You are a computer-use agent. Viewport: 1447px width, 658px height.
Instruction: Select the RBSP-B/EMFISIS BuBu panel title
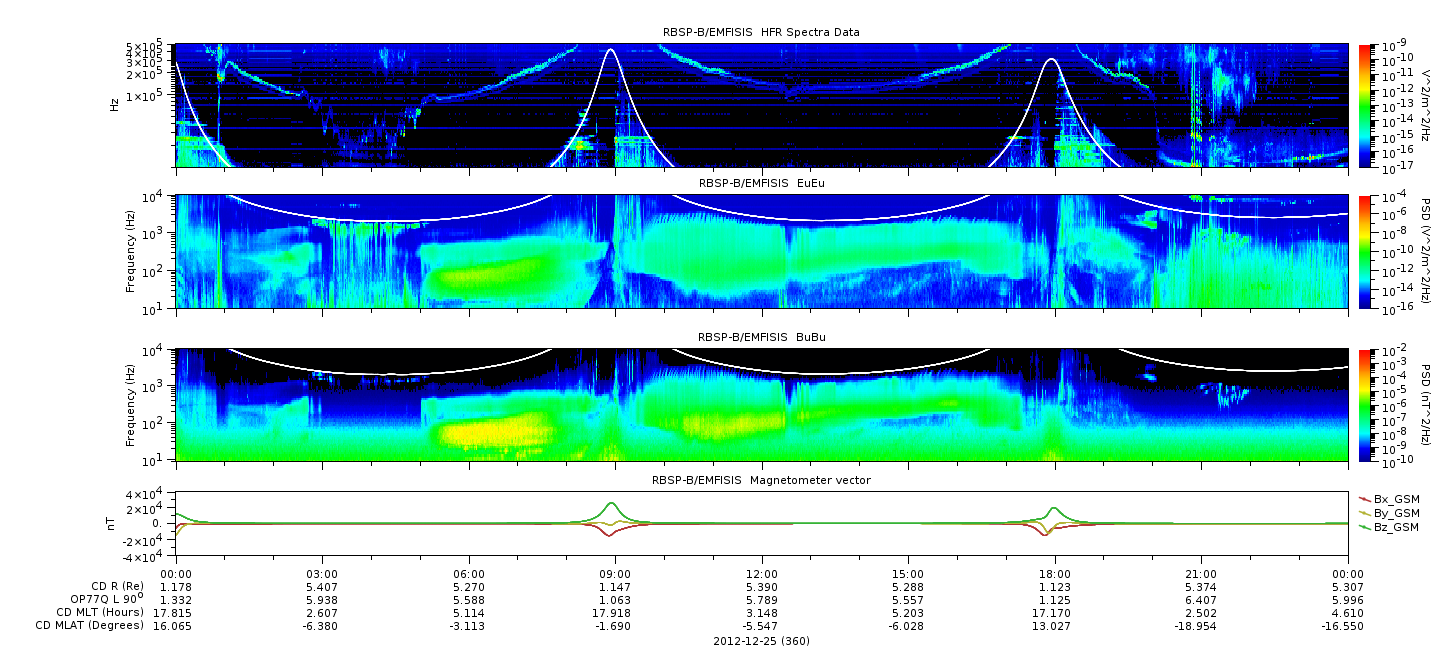pos(761,337)
